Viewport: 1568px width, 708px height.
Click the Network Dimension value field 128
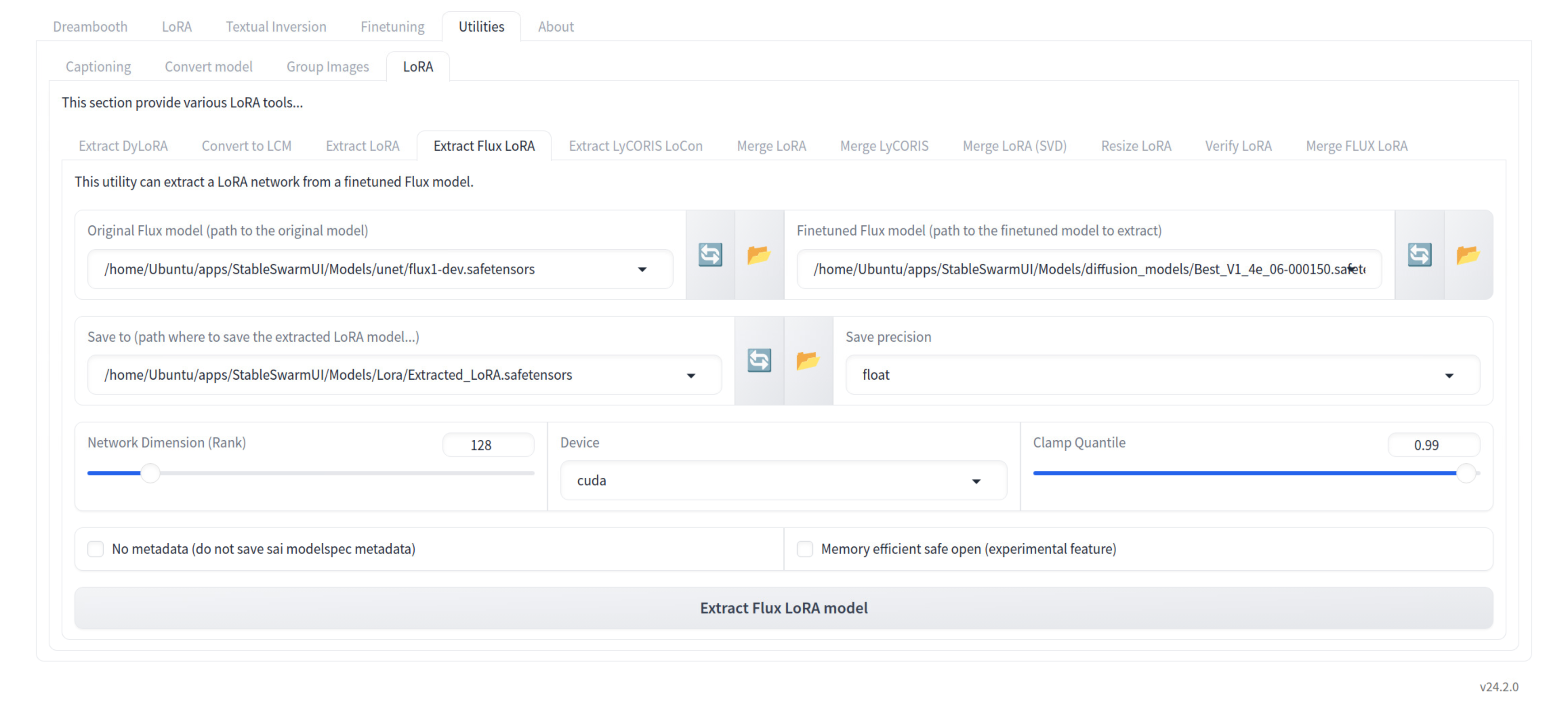pyautogui.click(x=487, y=445)
